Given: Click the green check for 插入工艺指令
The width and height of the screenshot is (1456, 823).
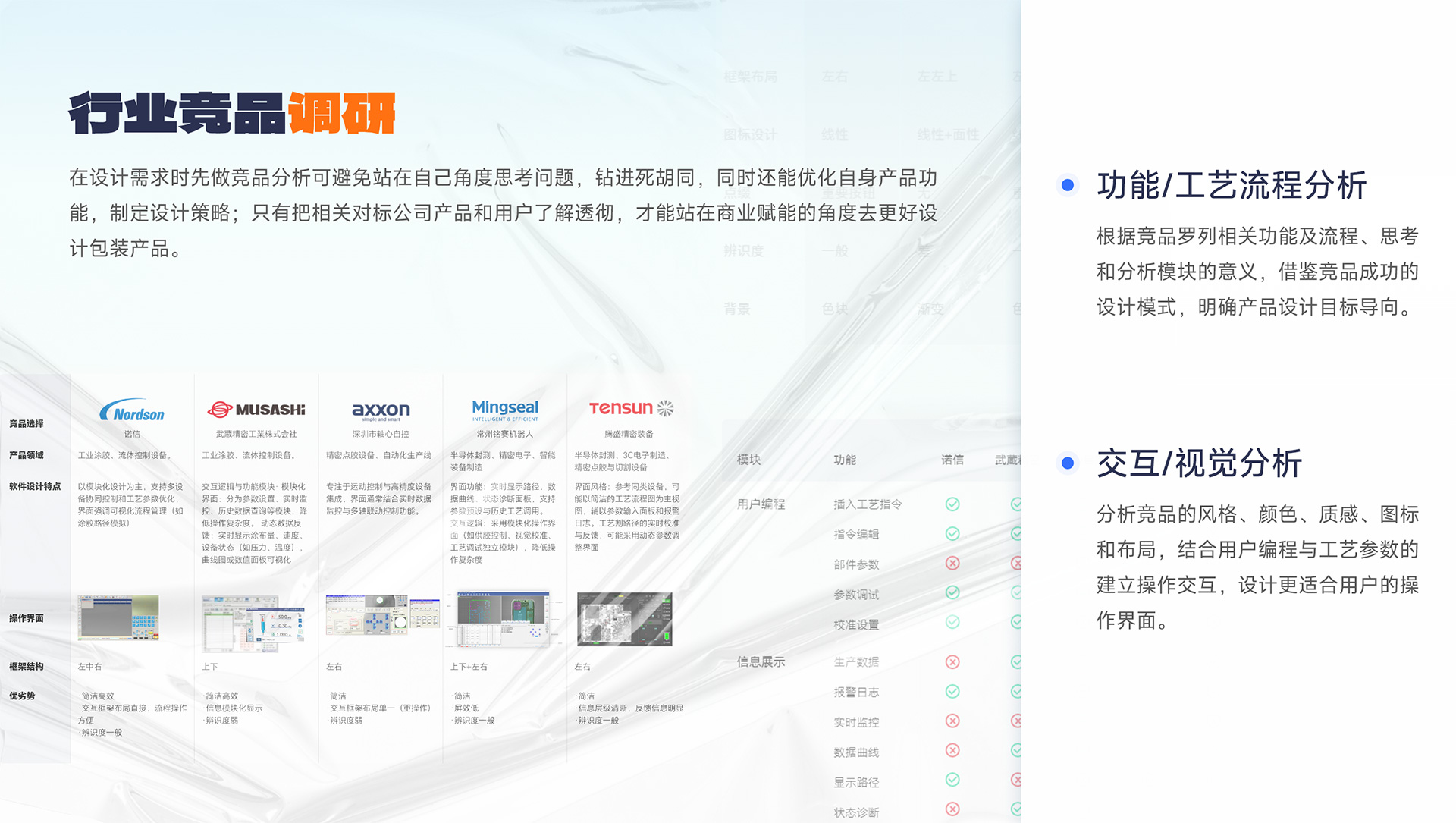Looking at the screenshot, I should point(952,503).
